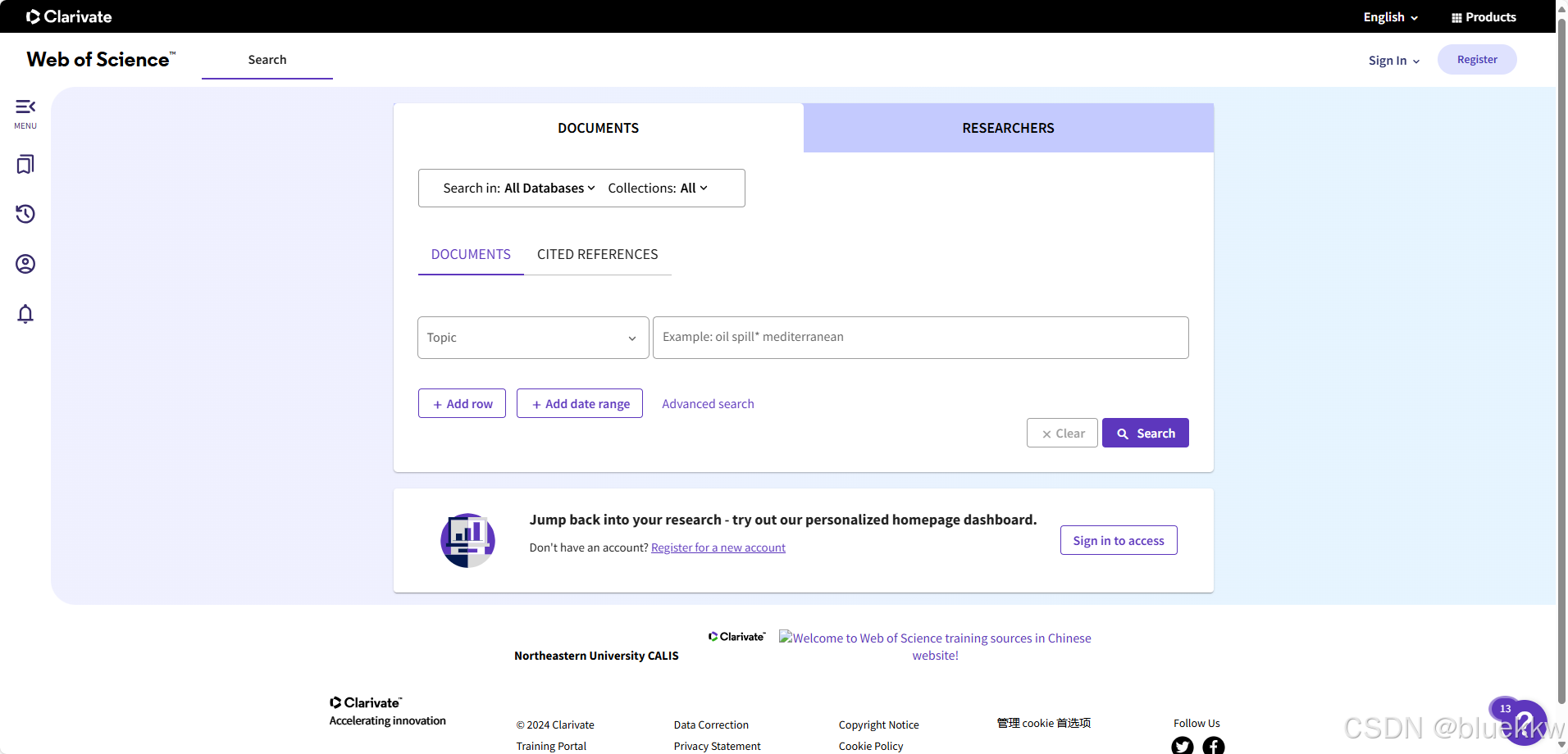Image resolution: width=1568 pixels, height=754 pixels.
Task: Open Training Portal footer link
Action: pos(551,746)
